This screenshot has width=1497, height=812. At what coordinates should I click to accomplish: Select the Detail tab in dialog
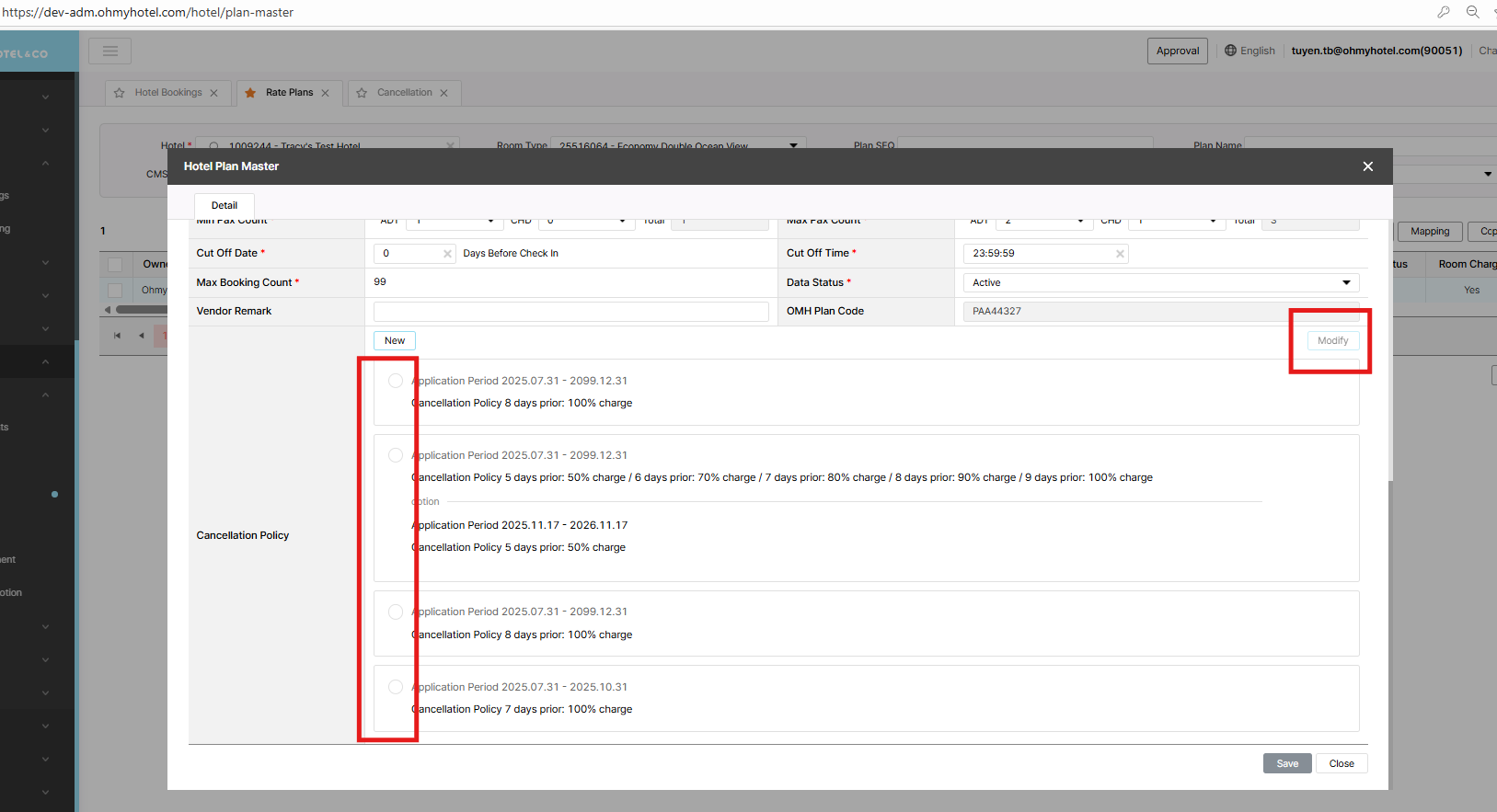(225, 206)
